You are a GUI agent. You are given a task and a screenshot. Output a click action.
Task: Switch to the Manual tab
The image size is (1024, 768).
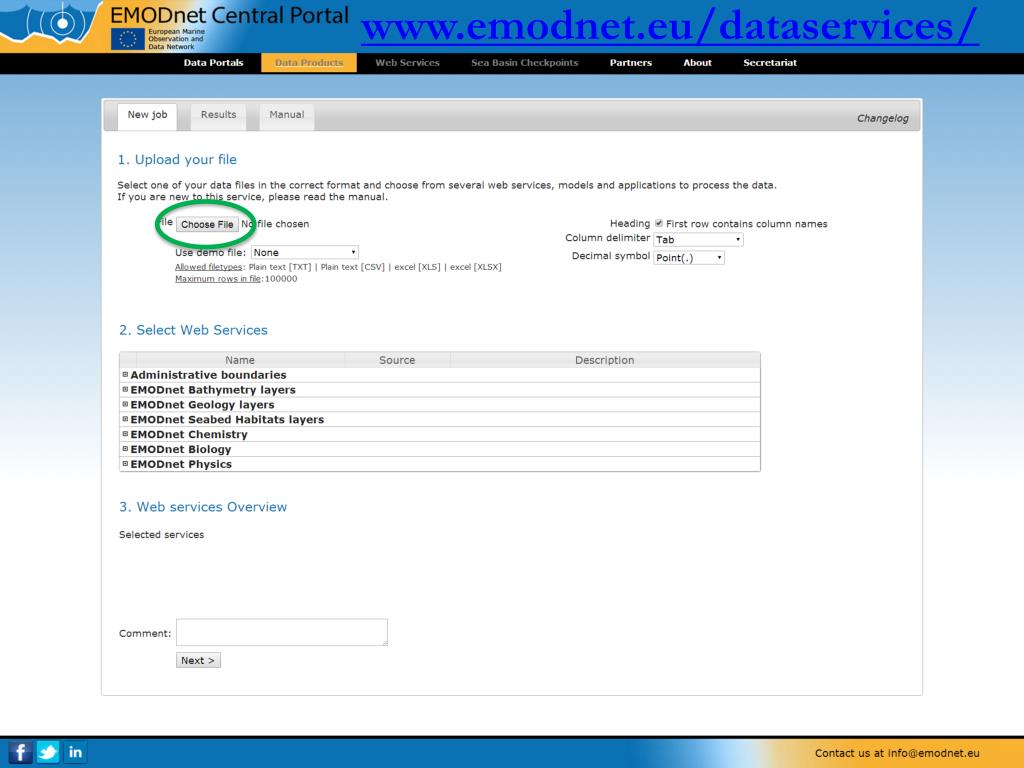click(287, 116)
